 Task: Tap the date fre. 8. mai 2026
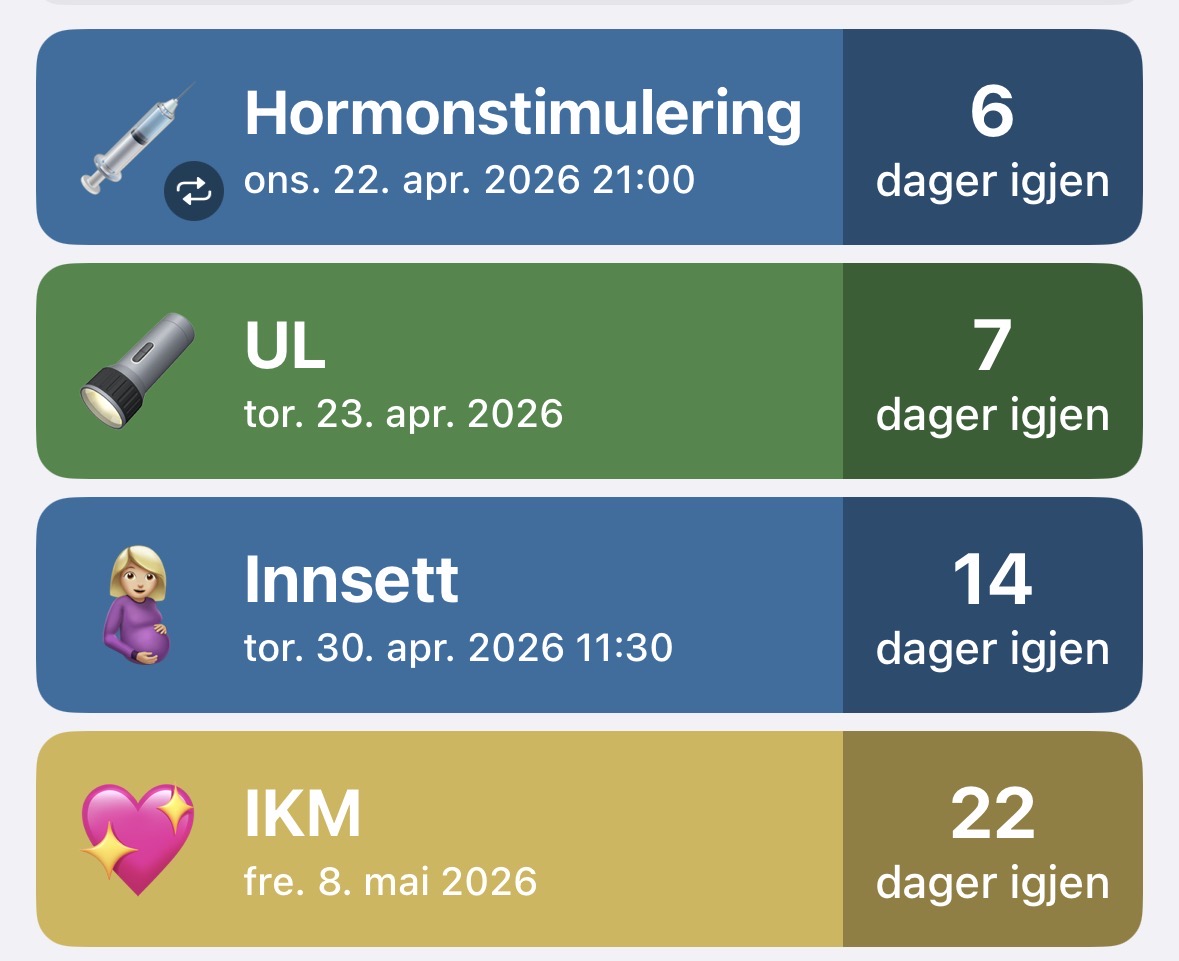tap(390, 882)
